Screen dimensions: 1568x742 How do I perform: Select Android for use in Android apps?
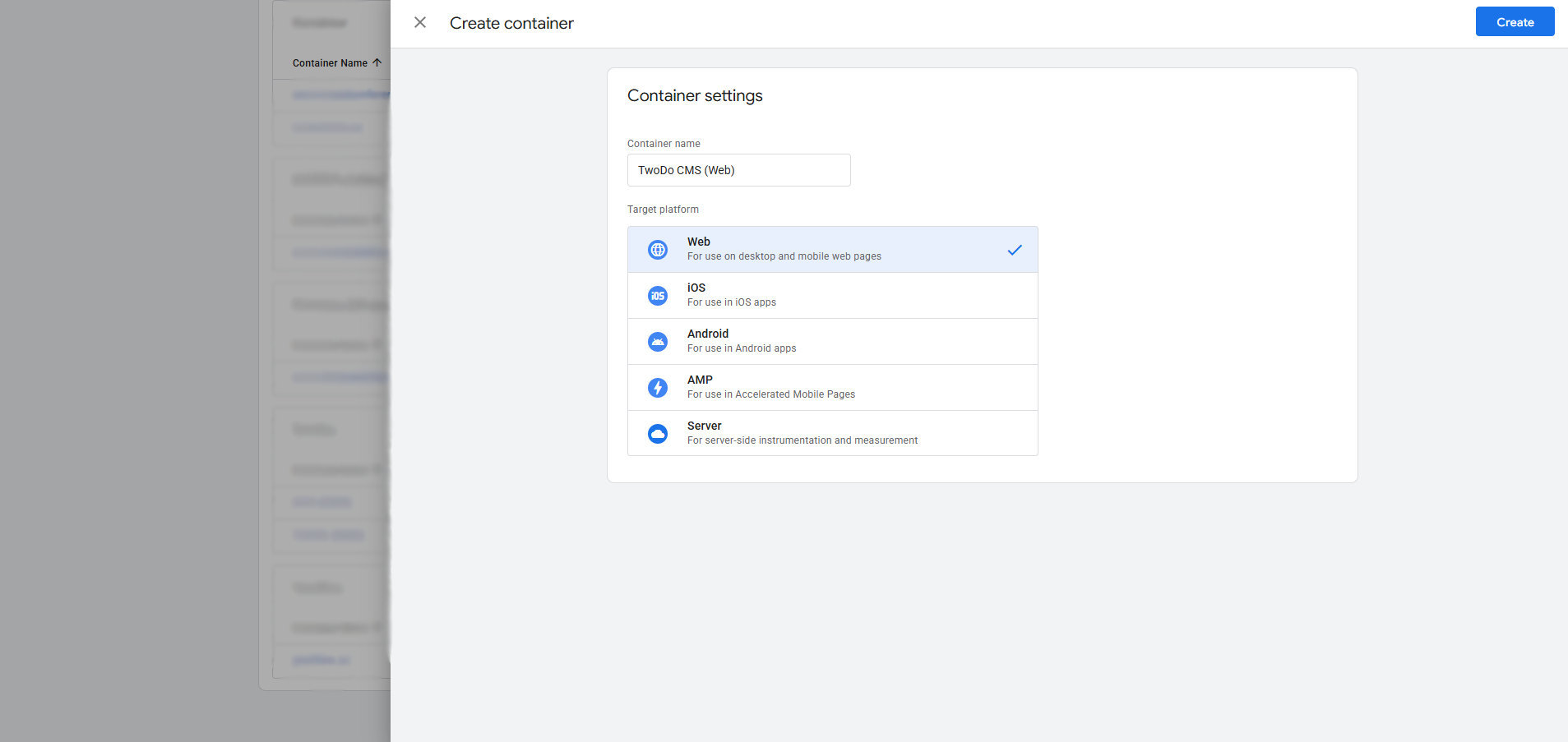tap(833, 341)
